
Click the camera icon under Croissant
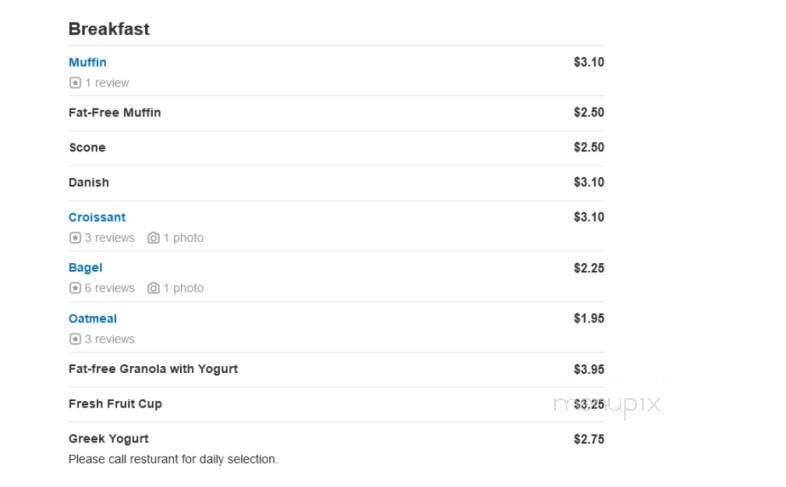click(x=153, y=237)
